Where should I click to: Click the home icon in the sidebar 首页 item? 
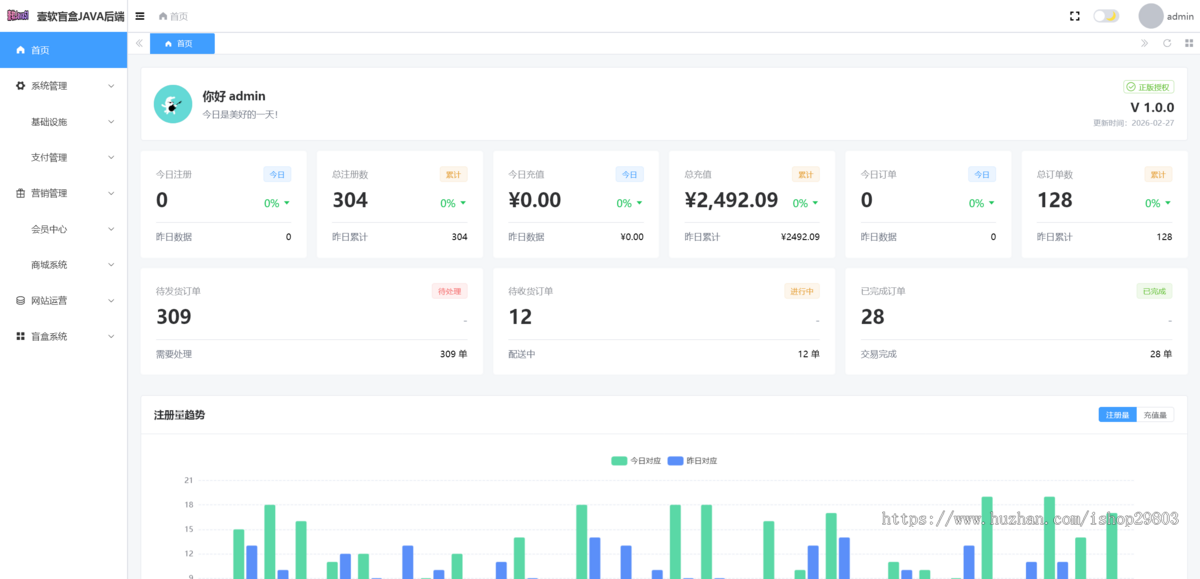pyautogui.click(x=21, y=50)
